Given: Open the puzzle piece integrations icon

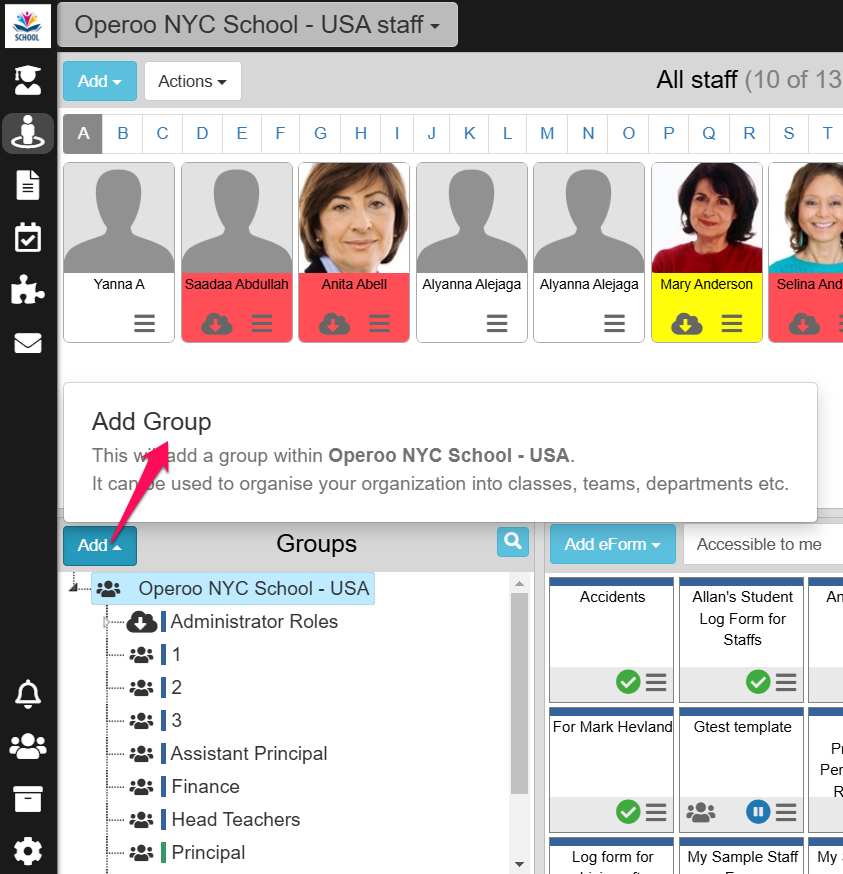Looking at the screenshot, I should pos(27,290).
